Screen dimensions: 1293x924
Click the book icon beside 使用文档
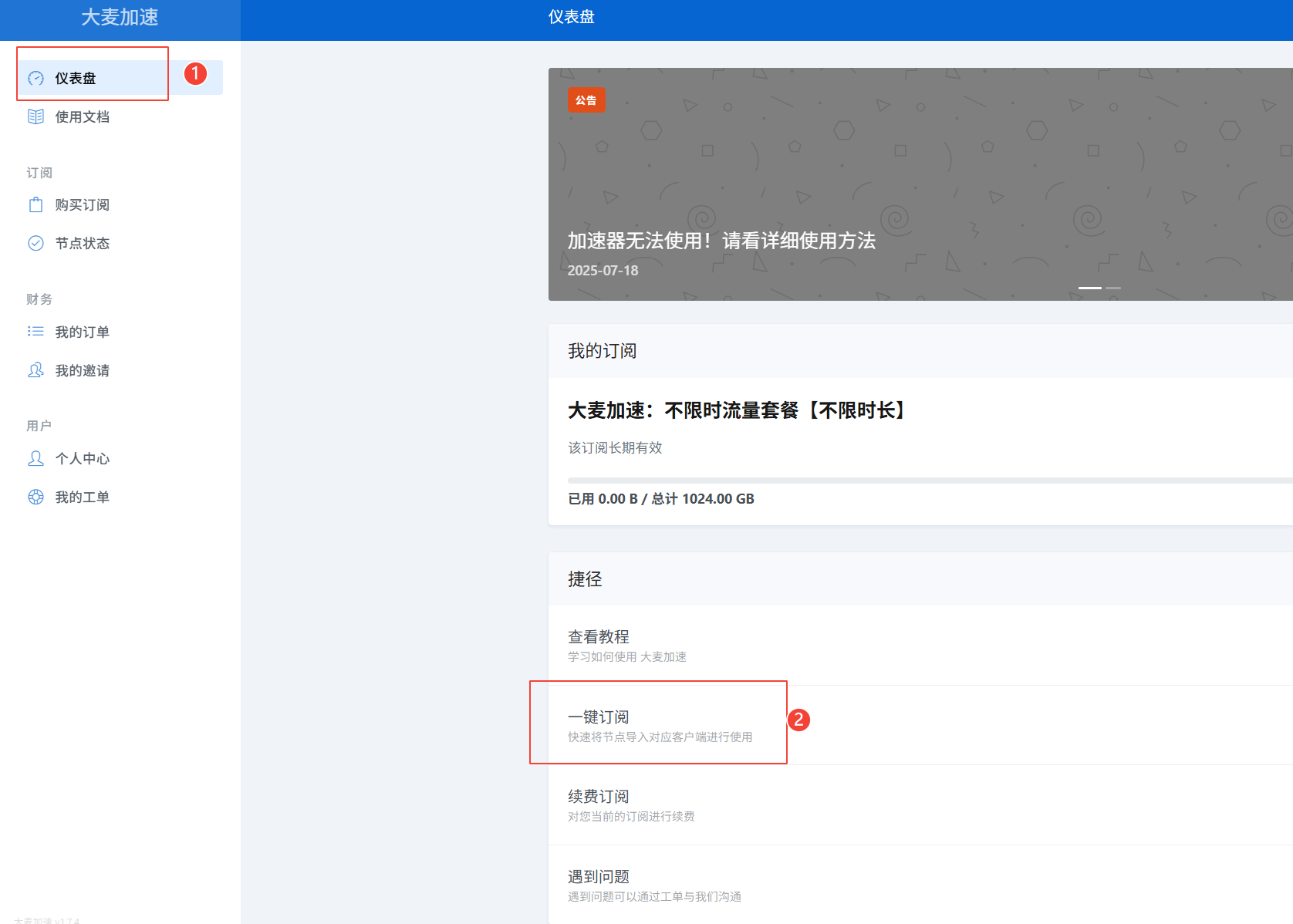point(35,116)
